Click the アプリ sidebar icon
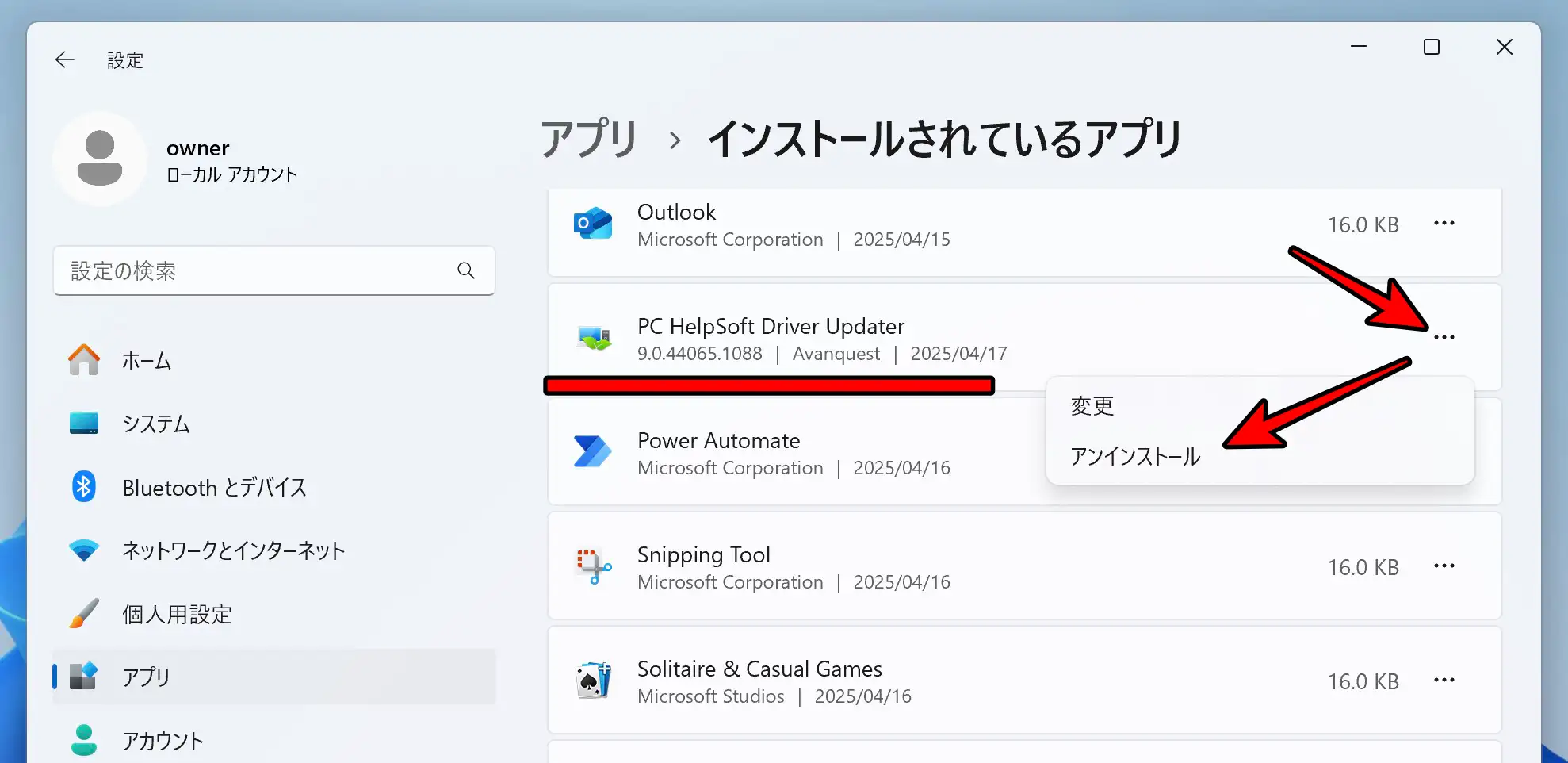This screenshot has width=1568, height=763. [84, 676]
